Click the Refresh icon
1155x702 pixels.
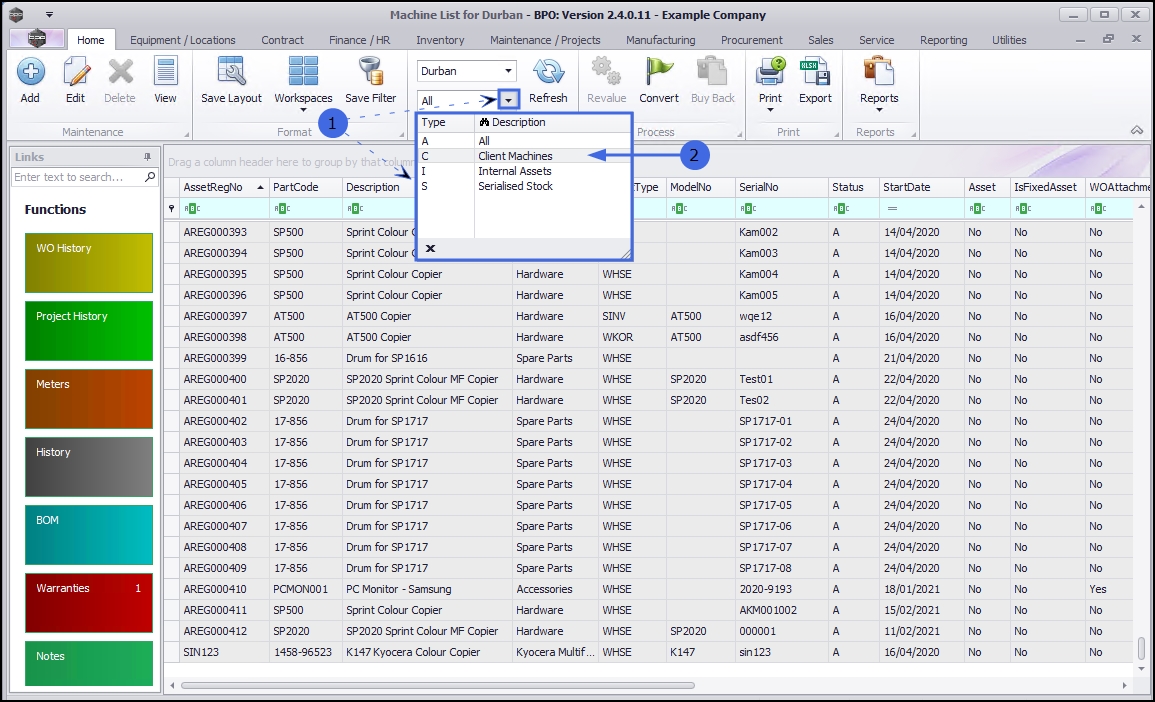(548, 74)
